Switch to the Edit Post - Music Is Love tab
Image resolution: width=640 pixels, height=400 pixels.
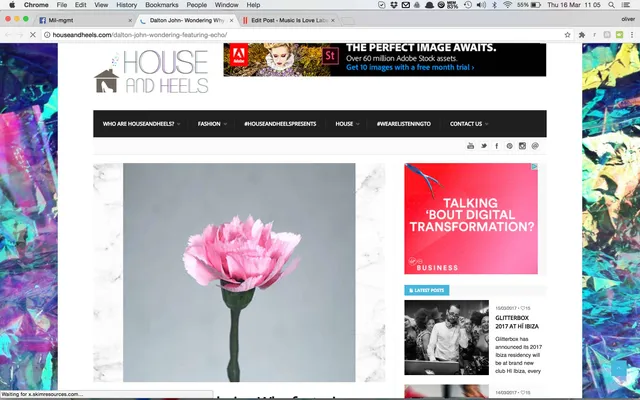tap(289, 20)
